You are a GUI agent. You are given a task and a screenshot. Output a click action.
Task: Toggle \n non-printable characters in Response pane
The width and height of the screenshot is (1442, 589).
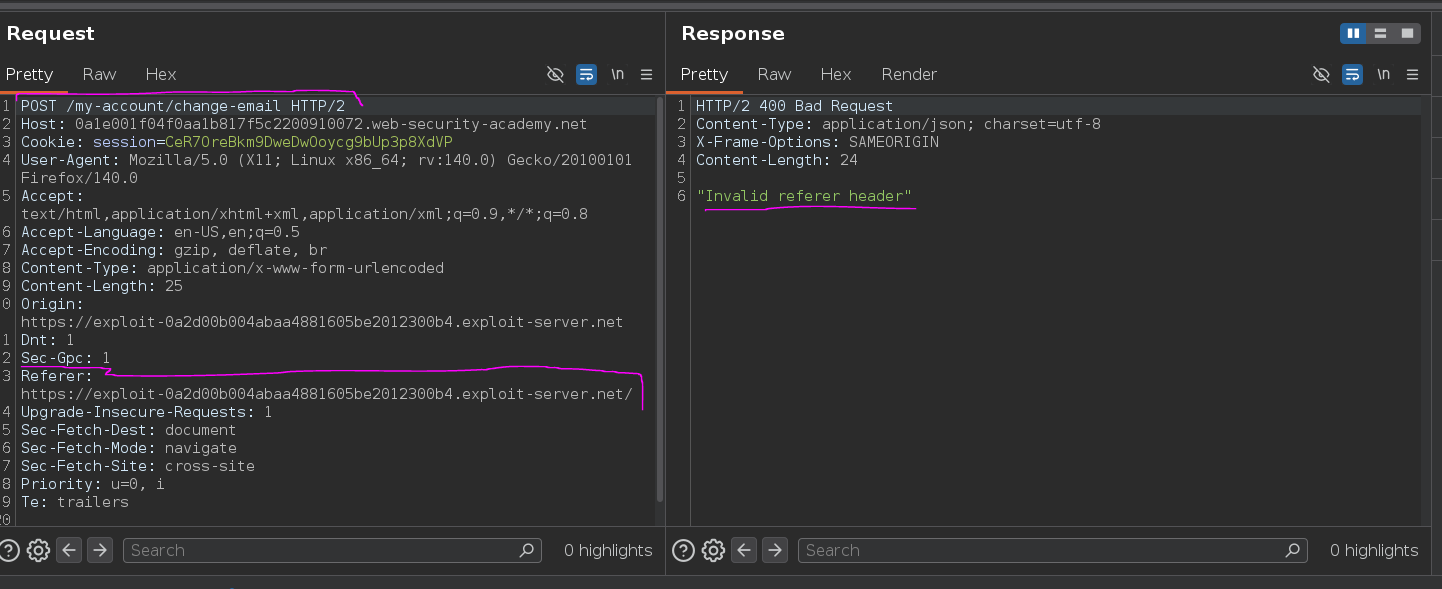[1383, 74]
